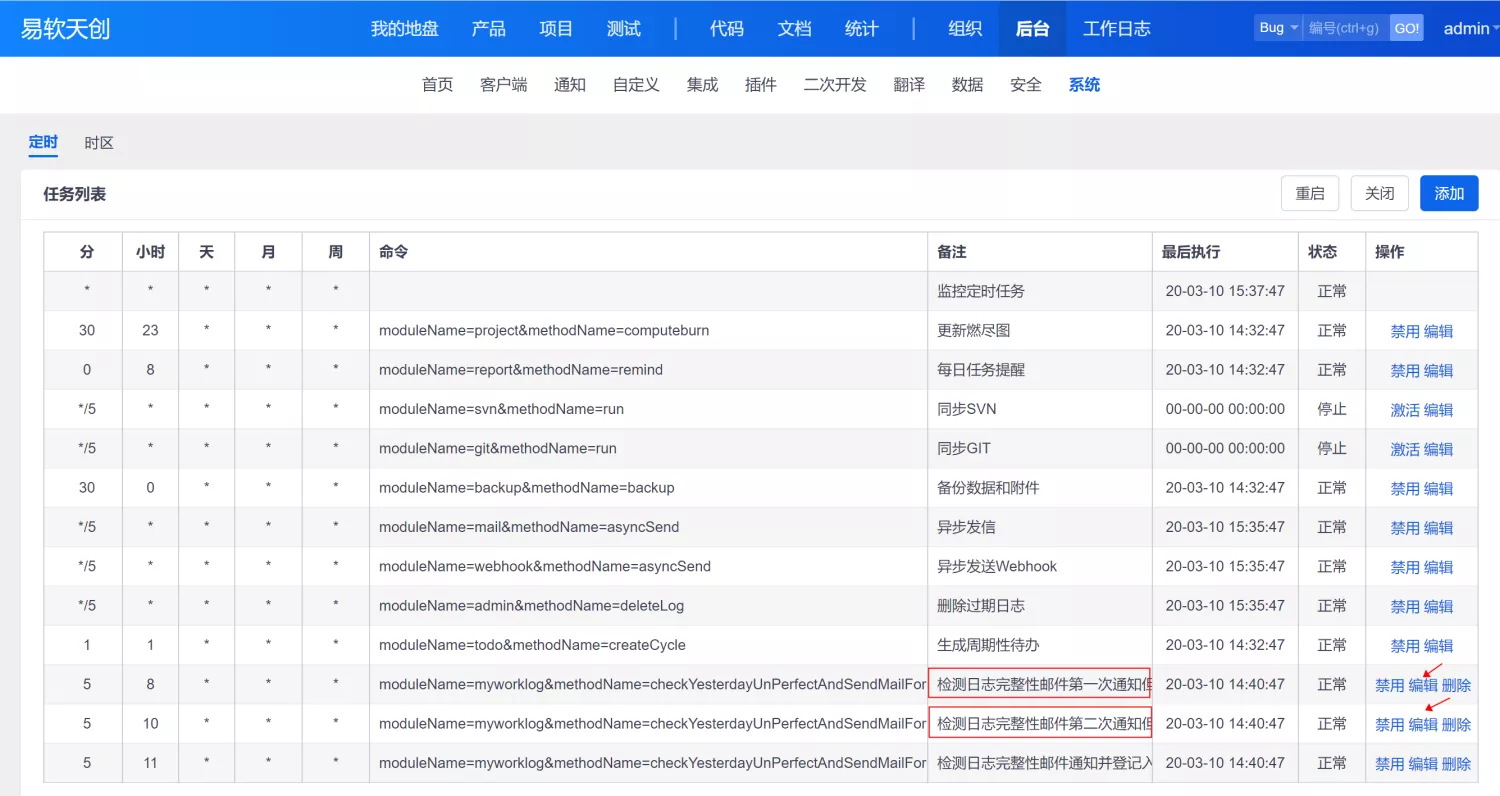Open the 项目 main menu
This screenshot has height=796, width=1500.
[556, 28]
